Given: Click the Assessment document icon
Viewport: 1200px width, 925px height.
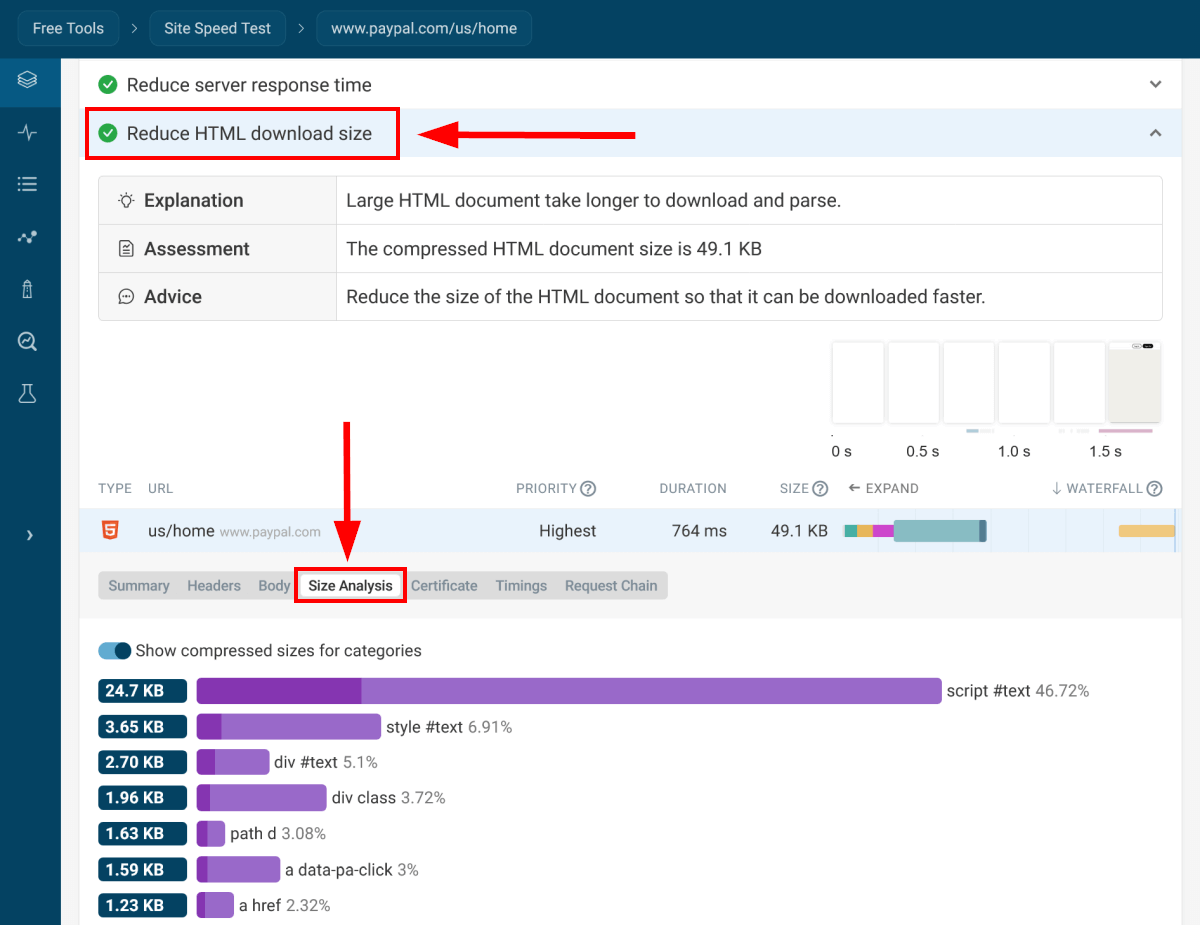Looking at the screenshot, I should pos(126,248).
